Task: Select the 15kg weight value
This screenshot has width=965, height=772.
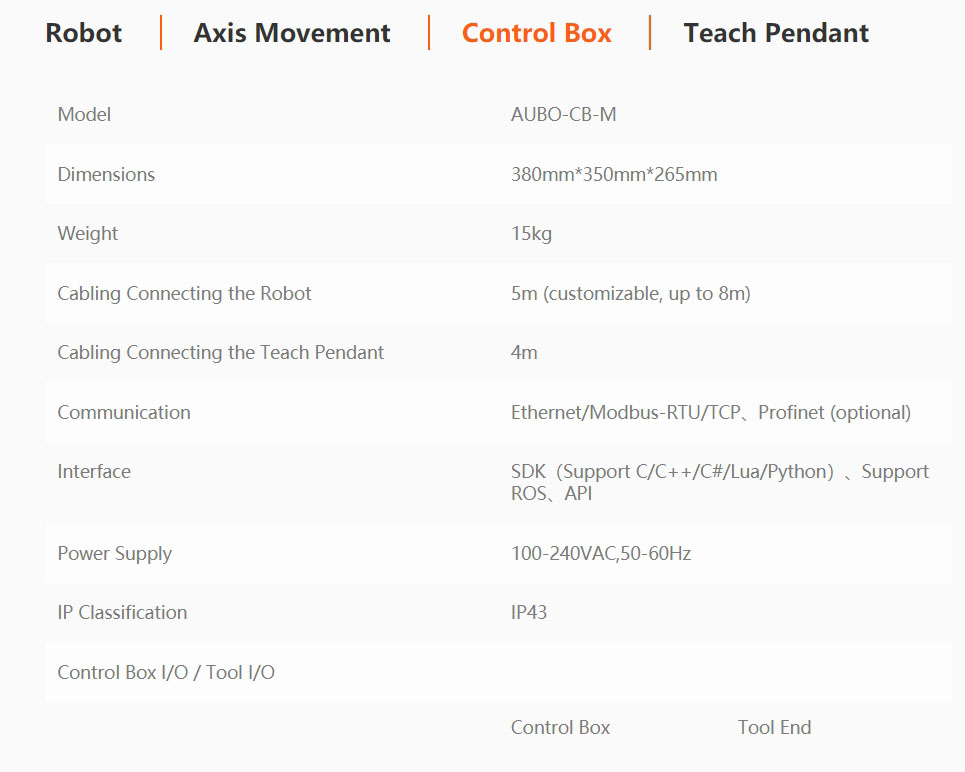Action: click(x=531, y=234)
